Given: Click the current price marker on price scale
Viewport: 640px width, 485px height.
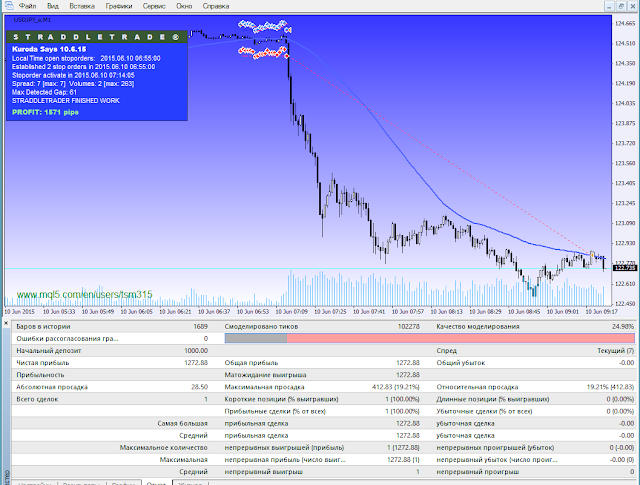Looking at the screenshot, I should pyautogui.click(x=625, y=268).
